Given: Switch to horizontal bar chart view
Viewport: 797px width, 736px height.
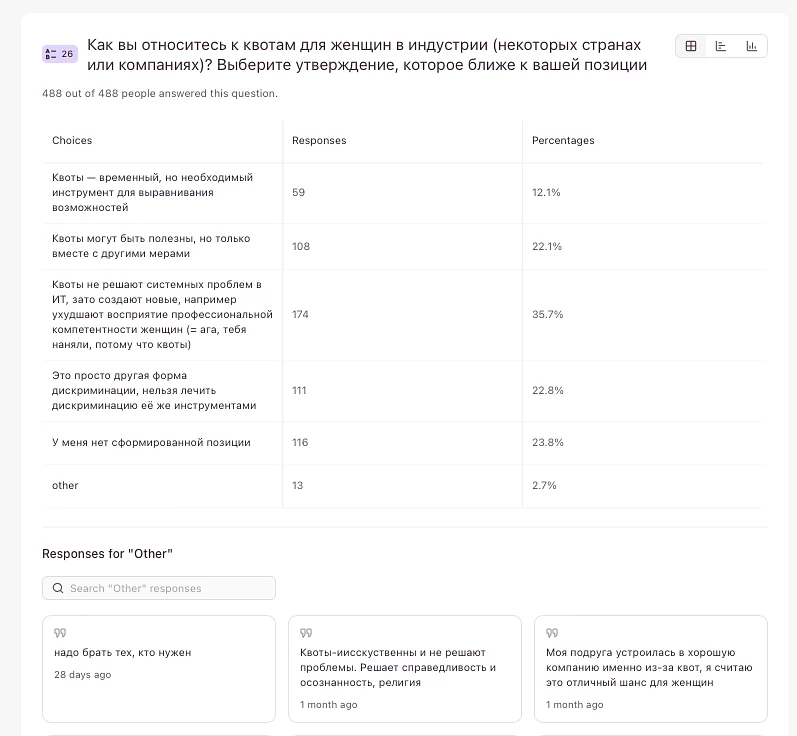Looking at the screenshot, I should tap(721, 46).
